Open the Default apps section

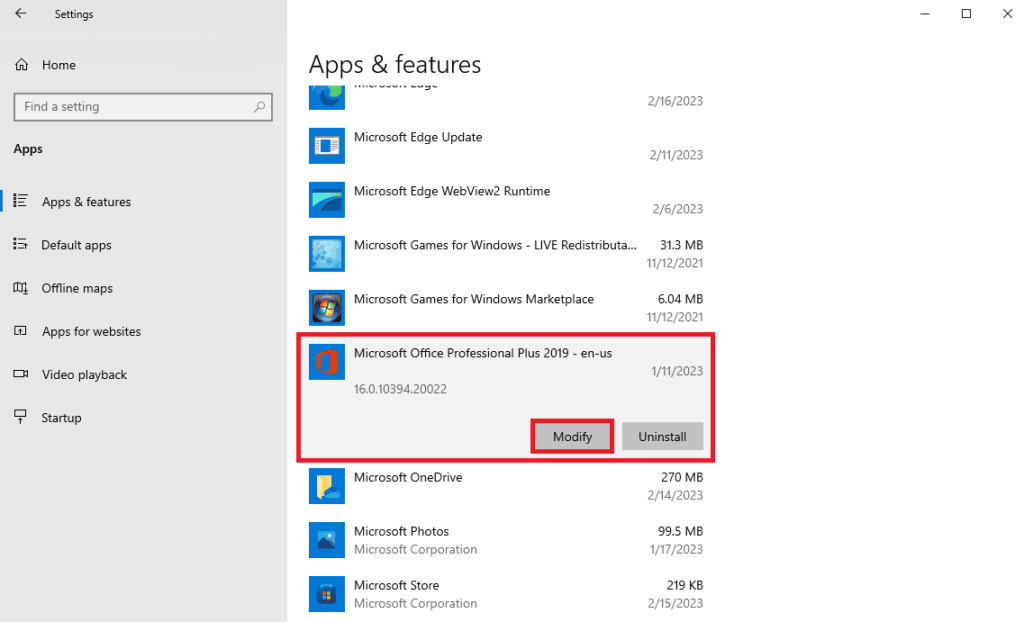click(x=76, y=245)
